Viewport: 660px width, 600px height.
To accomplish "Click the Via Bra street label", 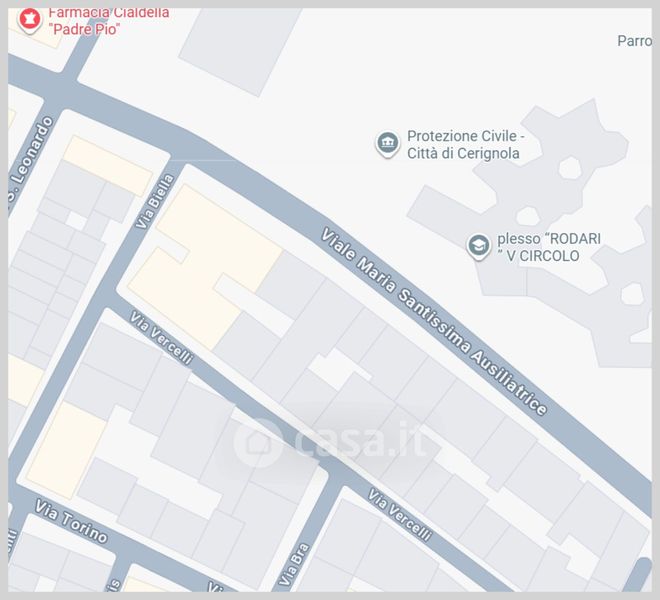I will click(x=294, y=565).
